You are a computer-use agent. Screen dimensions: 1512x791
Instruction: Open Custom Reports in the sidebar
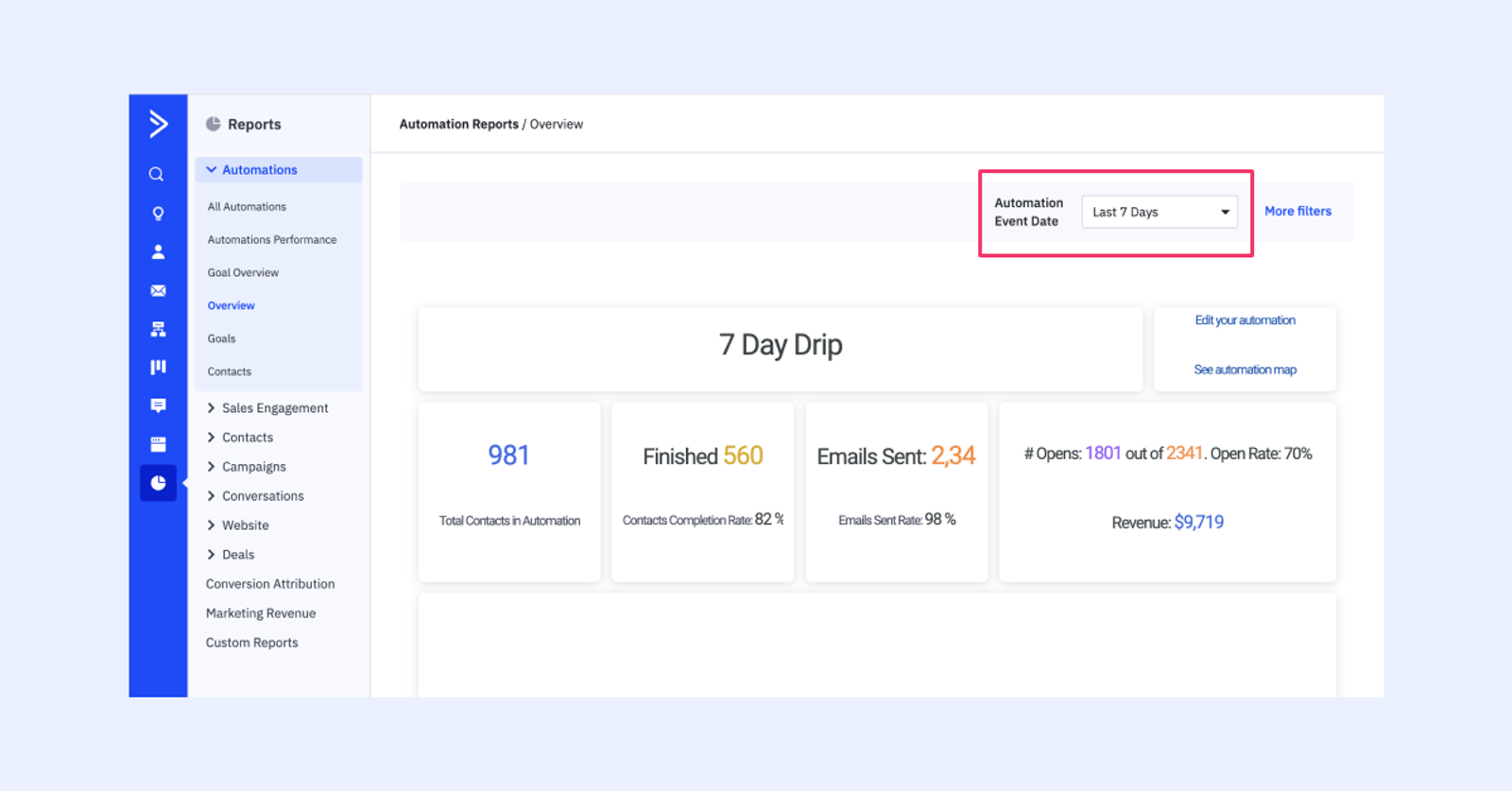coord(251,643)
